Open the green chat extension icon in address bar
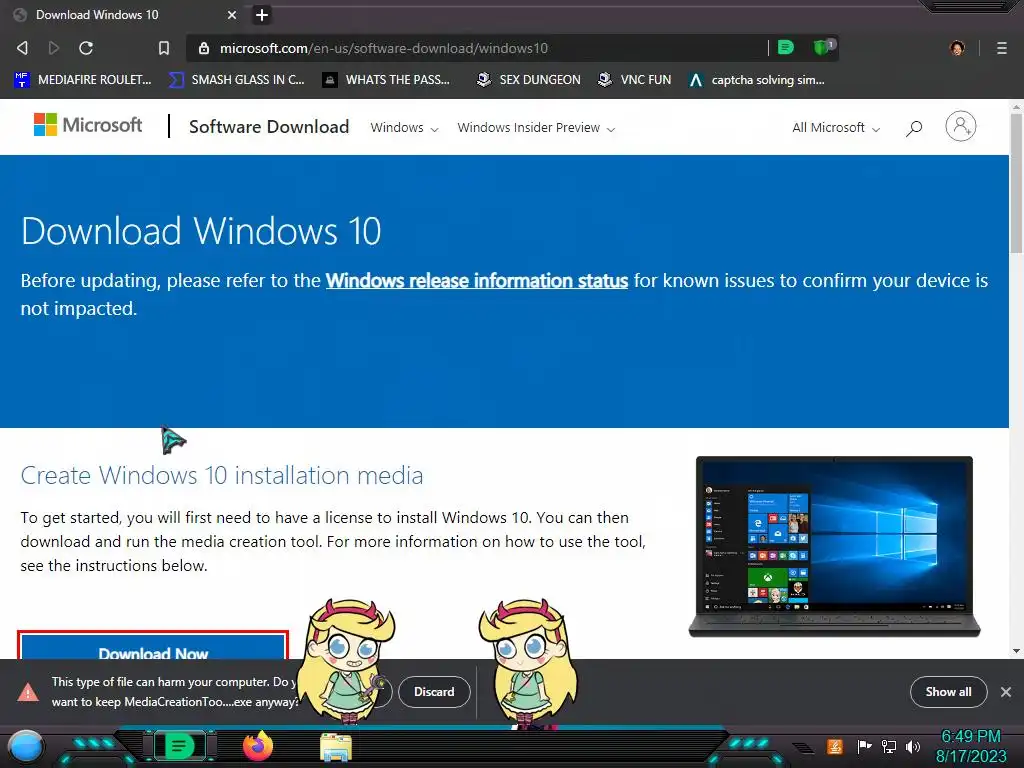1024x768 pixels. [x=786, y=47]
